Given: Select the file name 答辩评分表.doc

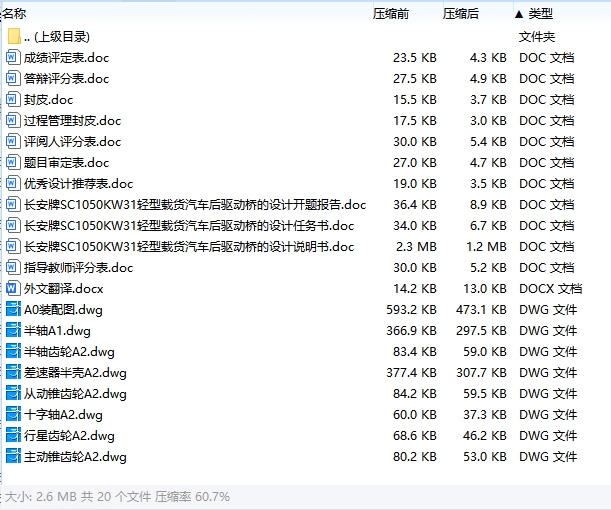Looking at the screenshot, I should (66, 79).
